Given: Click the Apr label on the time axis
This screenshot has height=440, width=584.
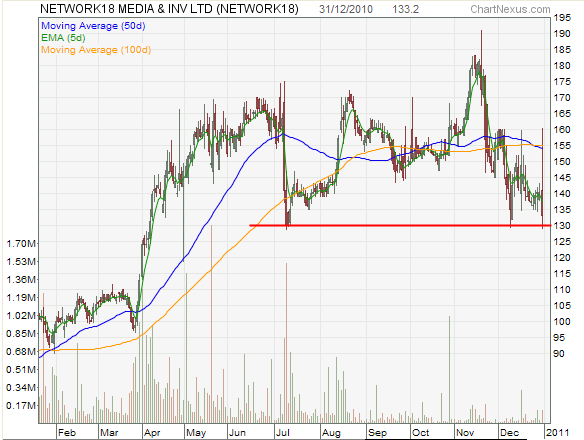Looking at the screenshot, I should 152,433.
